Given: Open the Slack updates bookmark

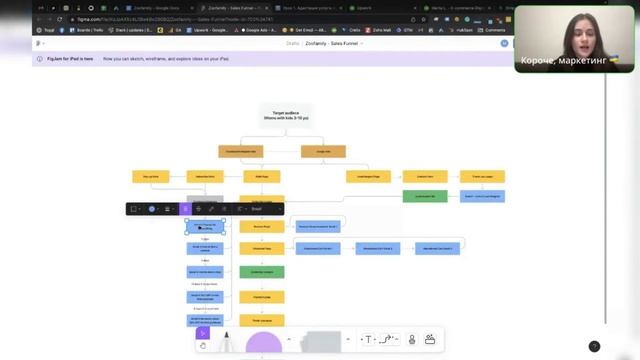Looking at the screenshot, I should [130, 30].
